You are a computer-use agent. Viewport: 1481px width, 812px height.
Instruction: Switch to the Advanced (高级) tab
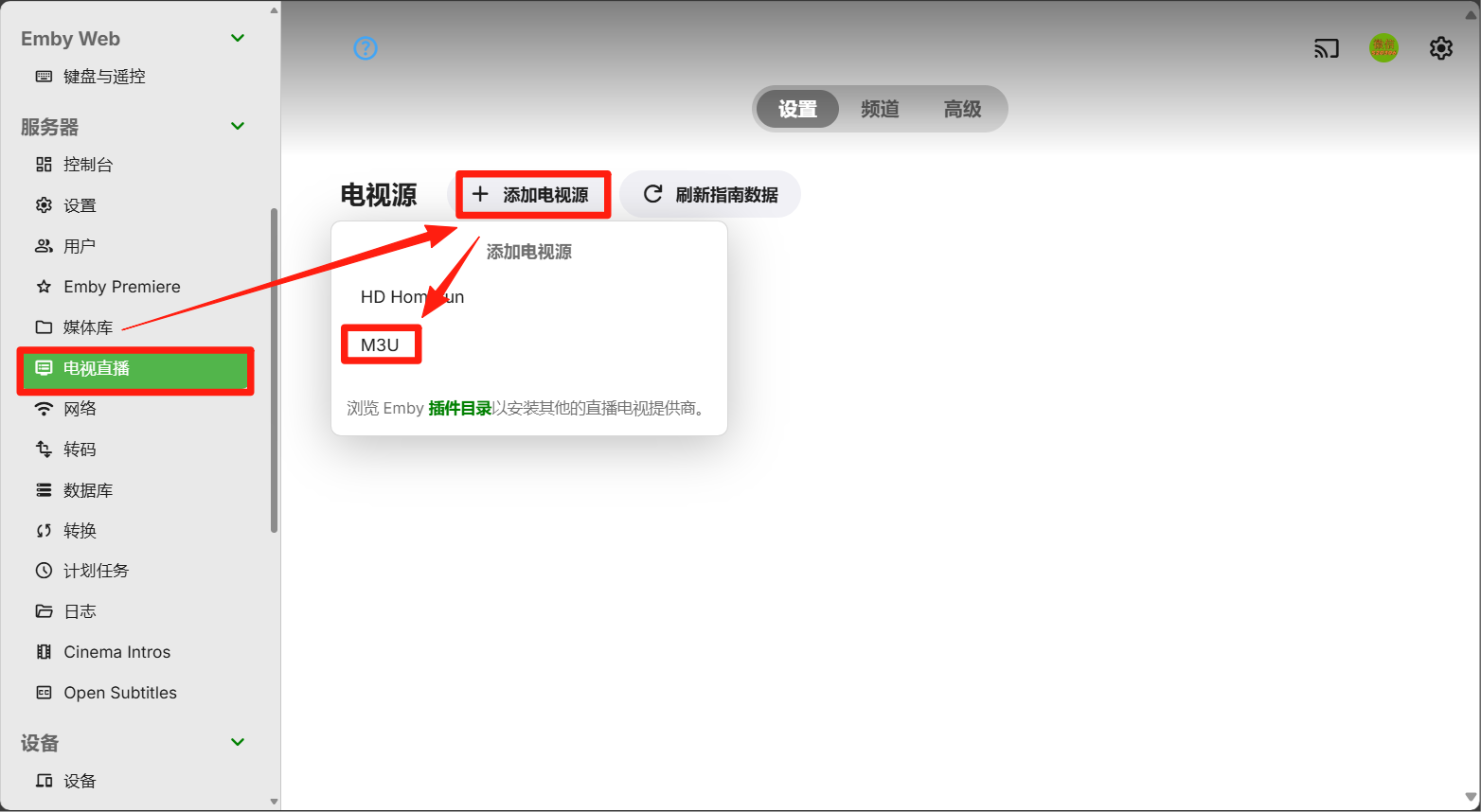coord(962,110)
